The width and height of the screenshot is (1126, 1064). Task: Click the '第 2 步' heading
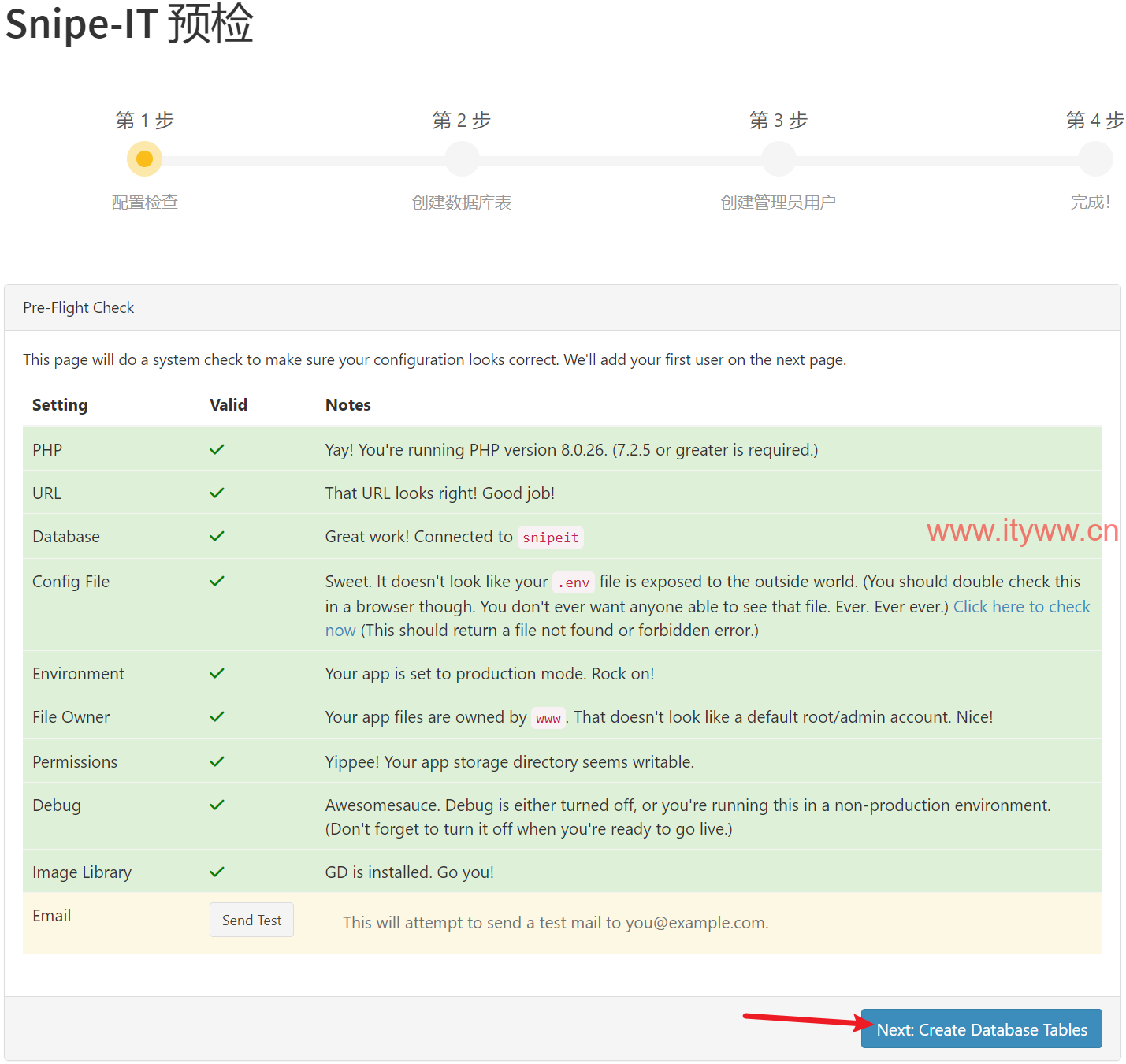462,121
